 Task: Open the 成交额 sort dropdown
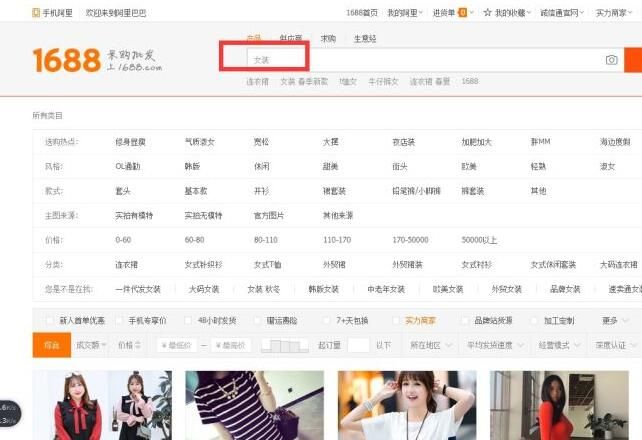coord(91,345)
